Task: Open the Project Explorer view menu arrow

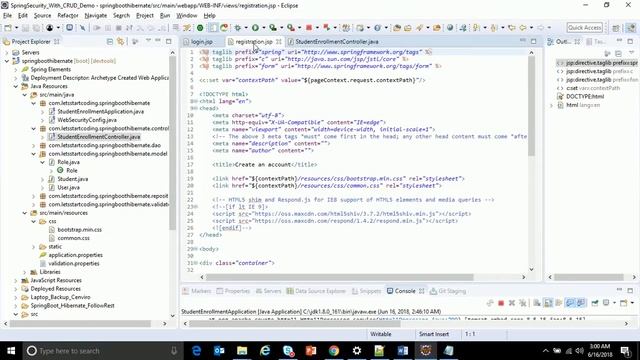Action: pos(148,41)
